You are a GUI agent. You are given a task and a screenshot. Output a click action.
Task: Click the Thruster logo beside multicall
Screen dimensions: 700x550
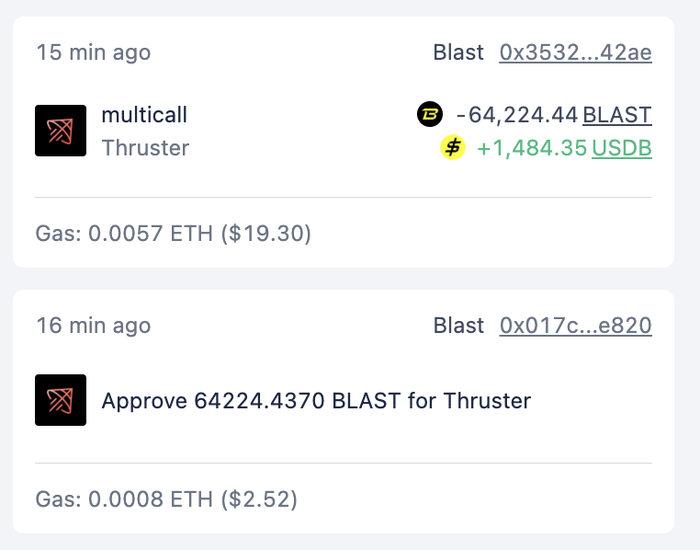click(x=60, y=131)
